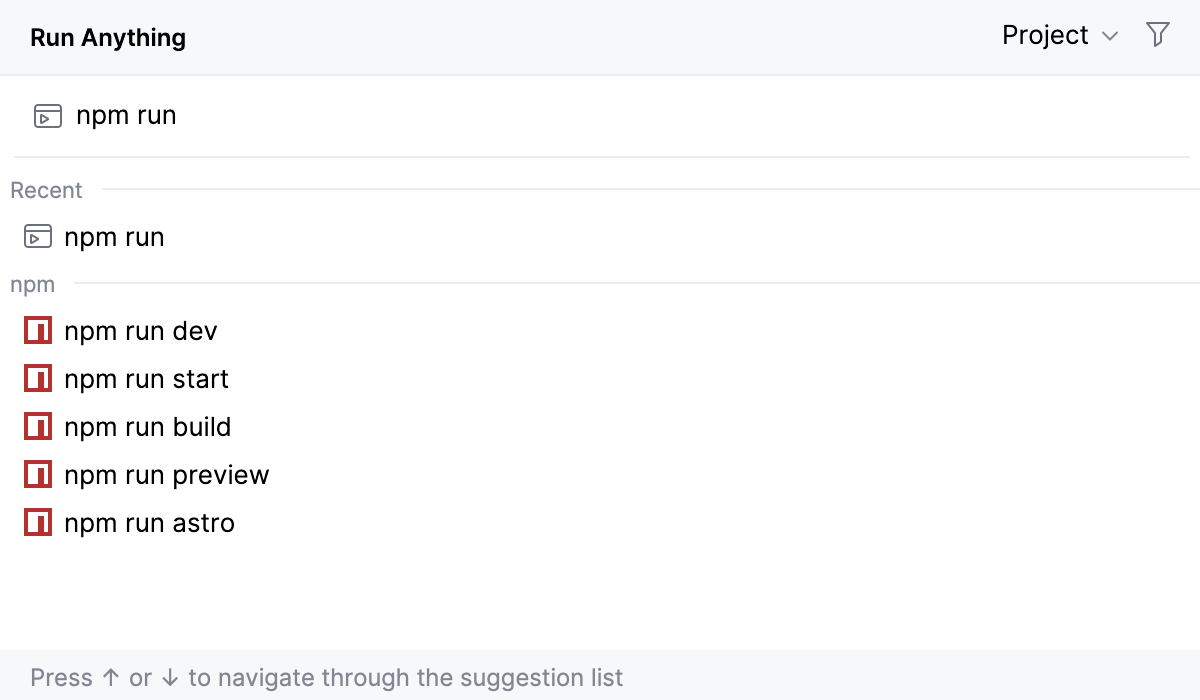Viewport: 1200px width, 700px height.
Task: Click the npm icon next to 'npm run preview'
Action: point(37,474)
